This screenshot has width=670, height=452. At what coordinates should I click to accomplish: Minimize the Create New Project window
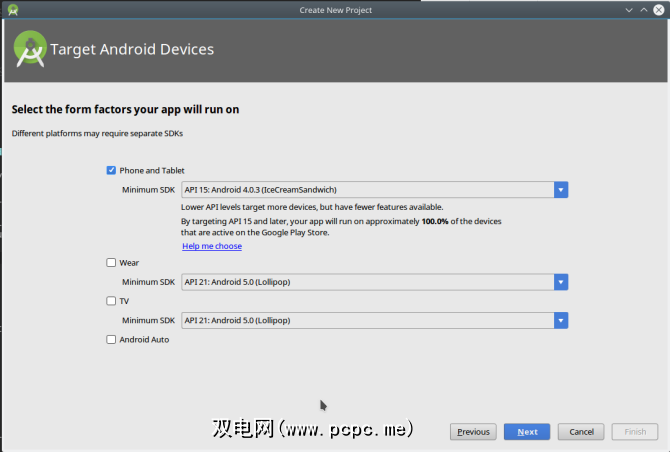click(629, 10)
